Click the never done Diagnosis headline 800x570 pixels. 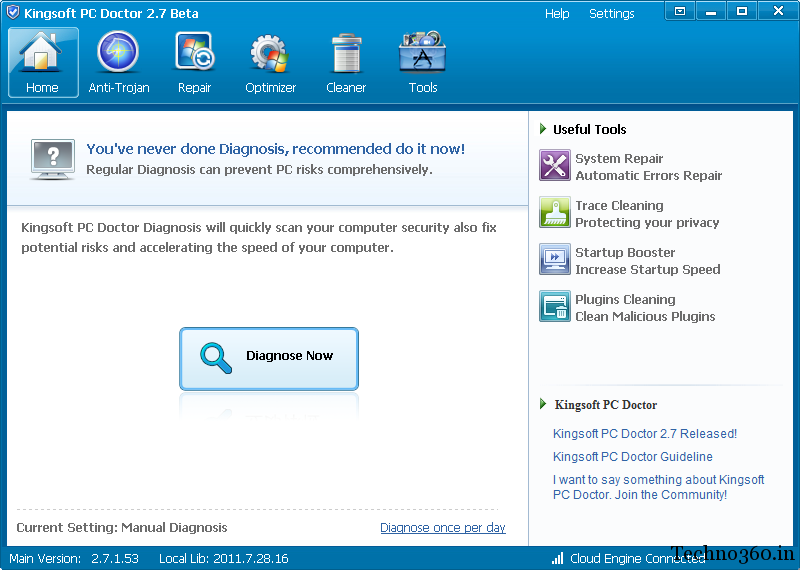pos(276,149)
